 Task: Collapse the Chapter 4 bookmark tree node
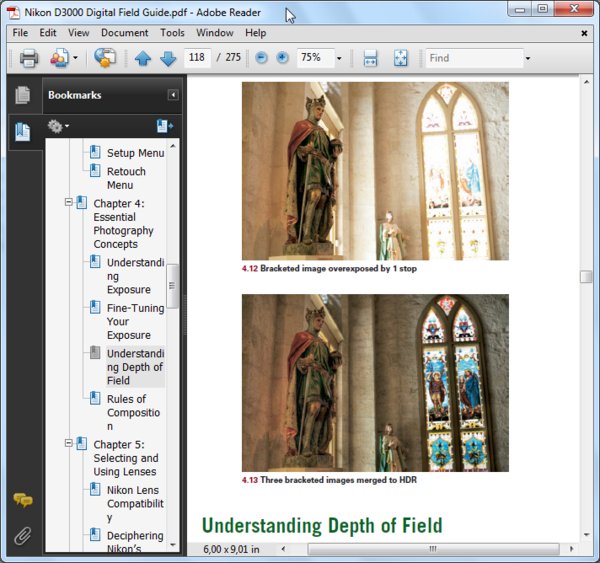click(69, 202)
